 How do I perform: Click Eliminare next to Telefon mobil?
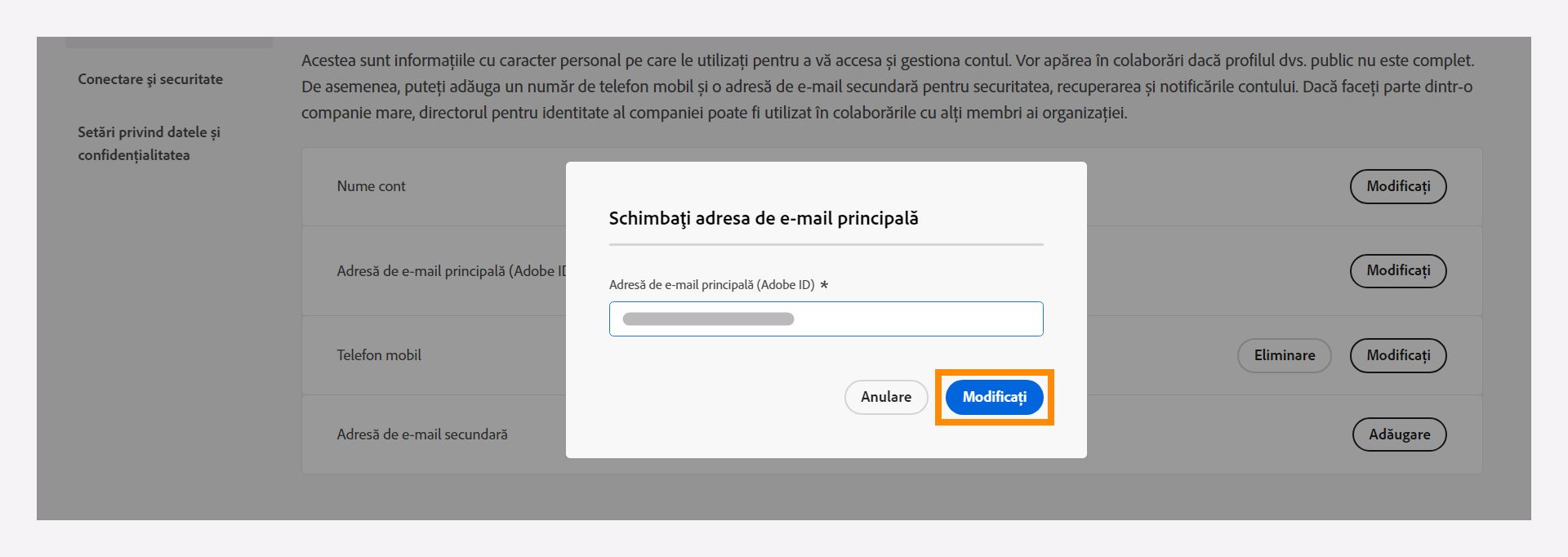[1285, 355]
